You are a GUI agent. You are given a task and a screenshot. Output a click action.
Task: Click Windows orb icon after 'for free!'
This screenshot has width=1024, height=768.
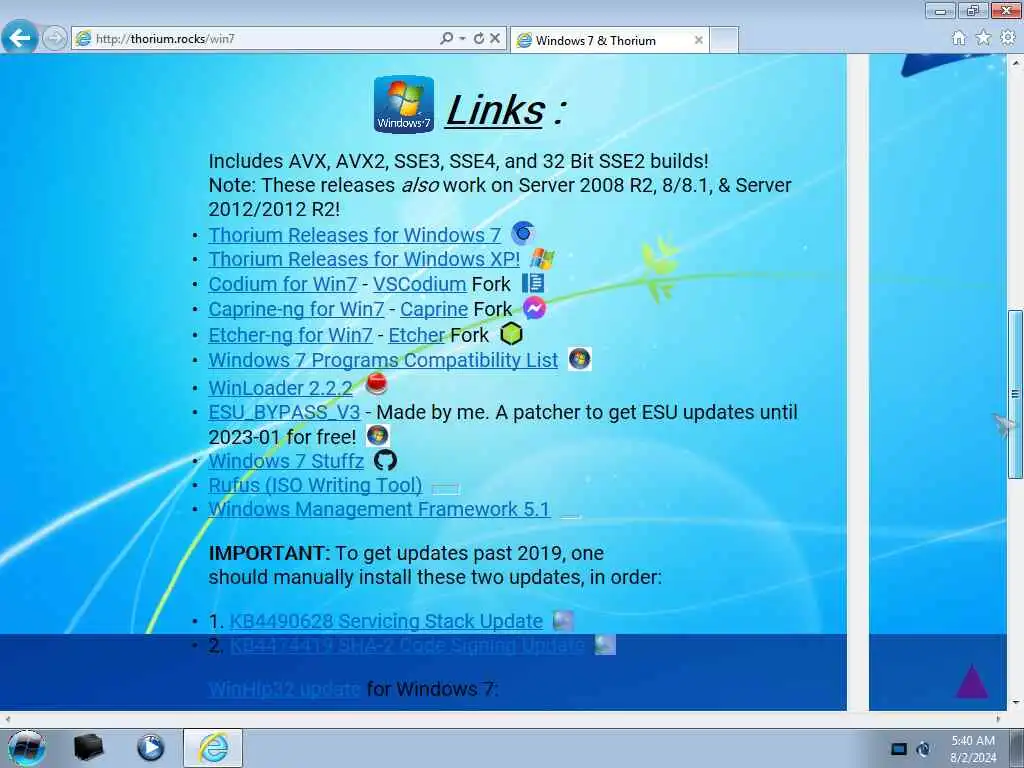377,435
